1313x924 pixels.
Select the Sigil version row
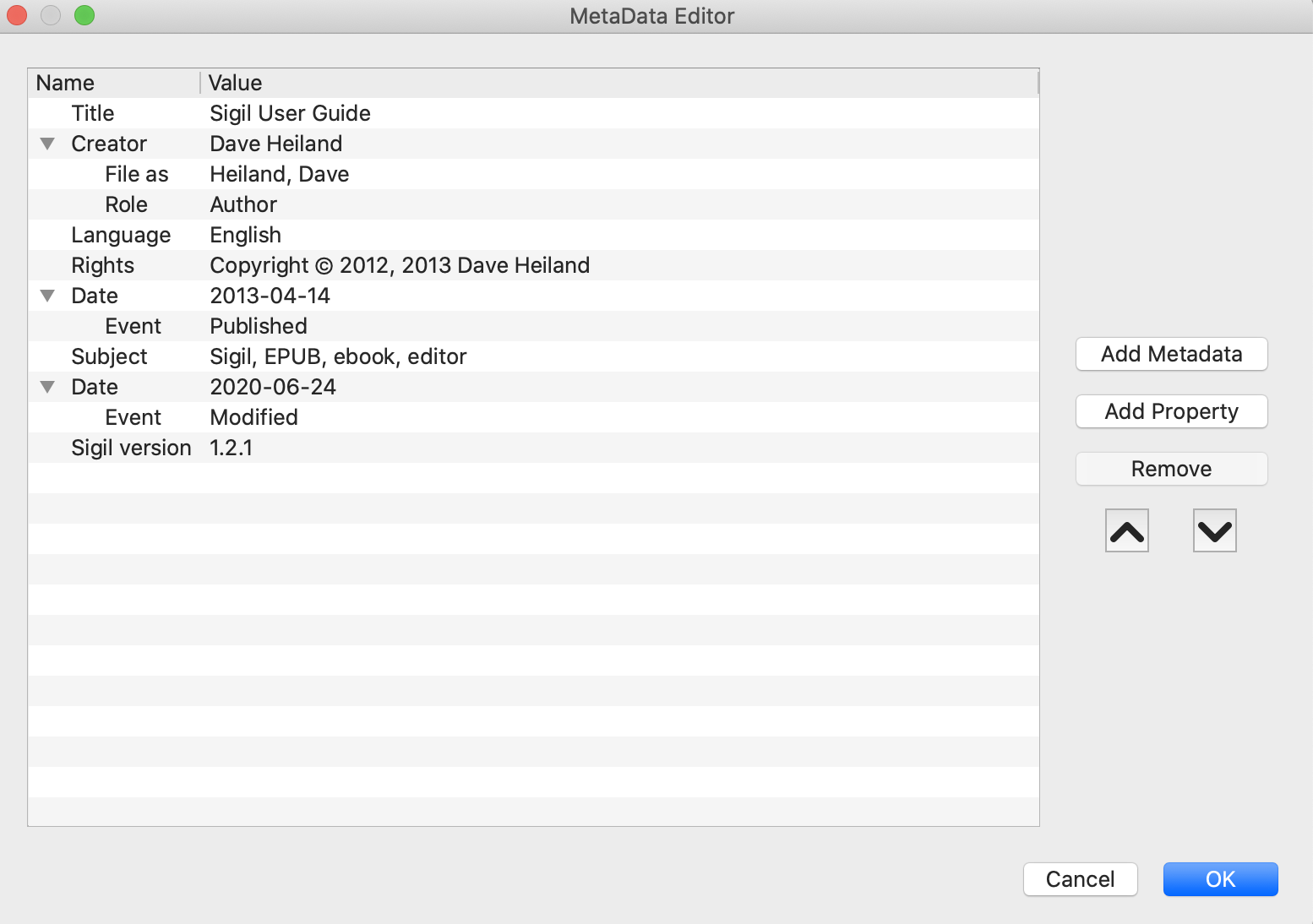(x=533, y=448)
